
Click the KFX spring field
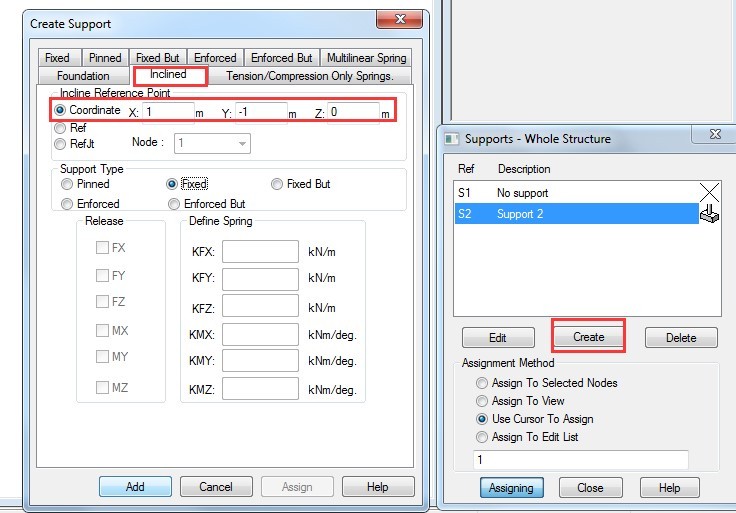point(260,251)
